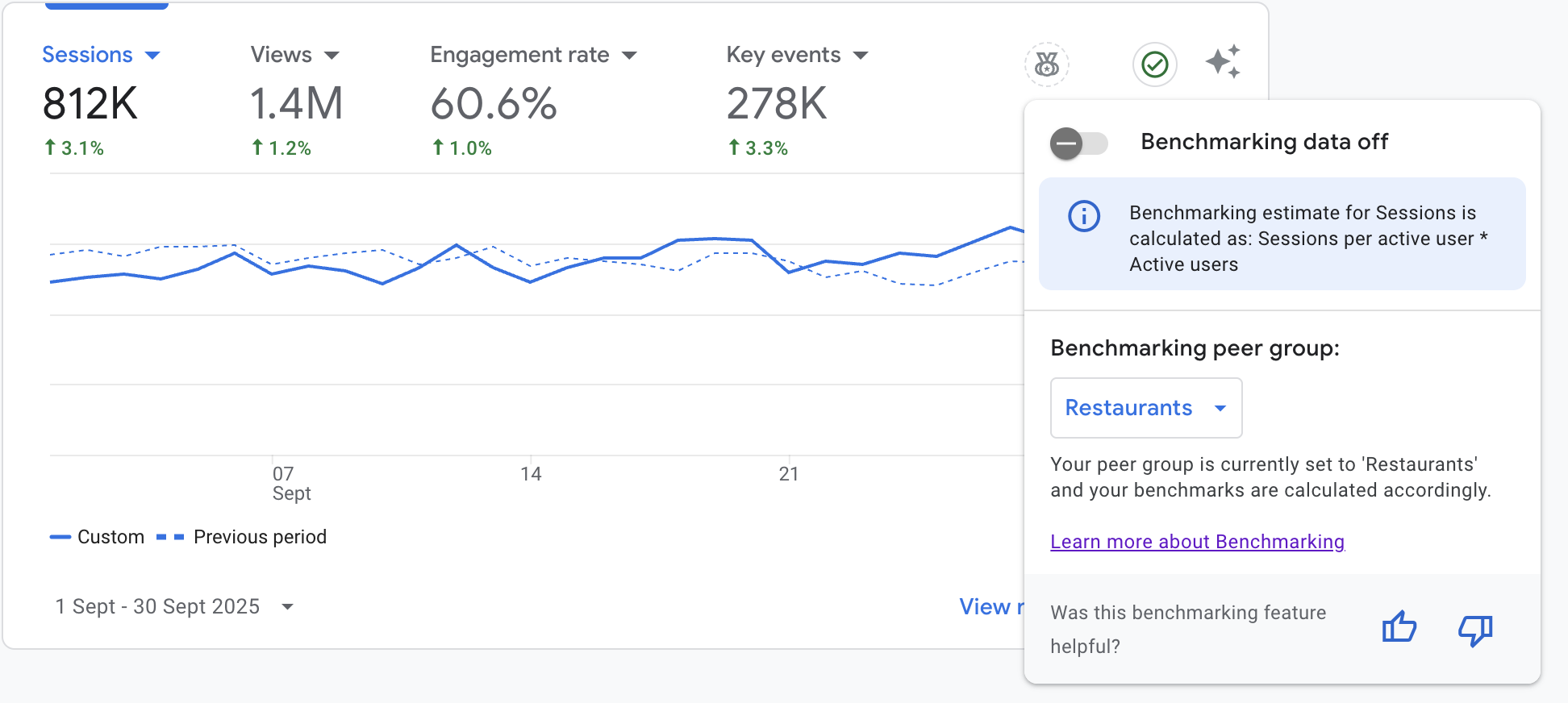This screenshot has height=703, width=1568.
Task: Open Learn more about Benchmarking link
Action: [1197, 542]
